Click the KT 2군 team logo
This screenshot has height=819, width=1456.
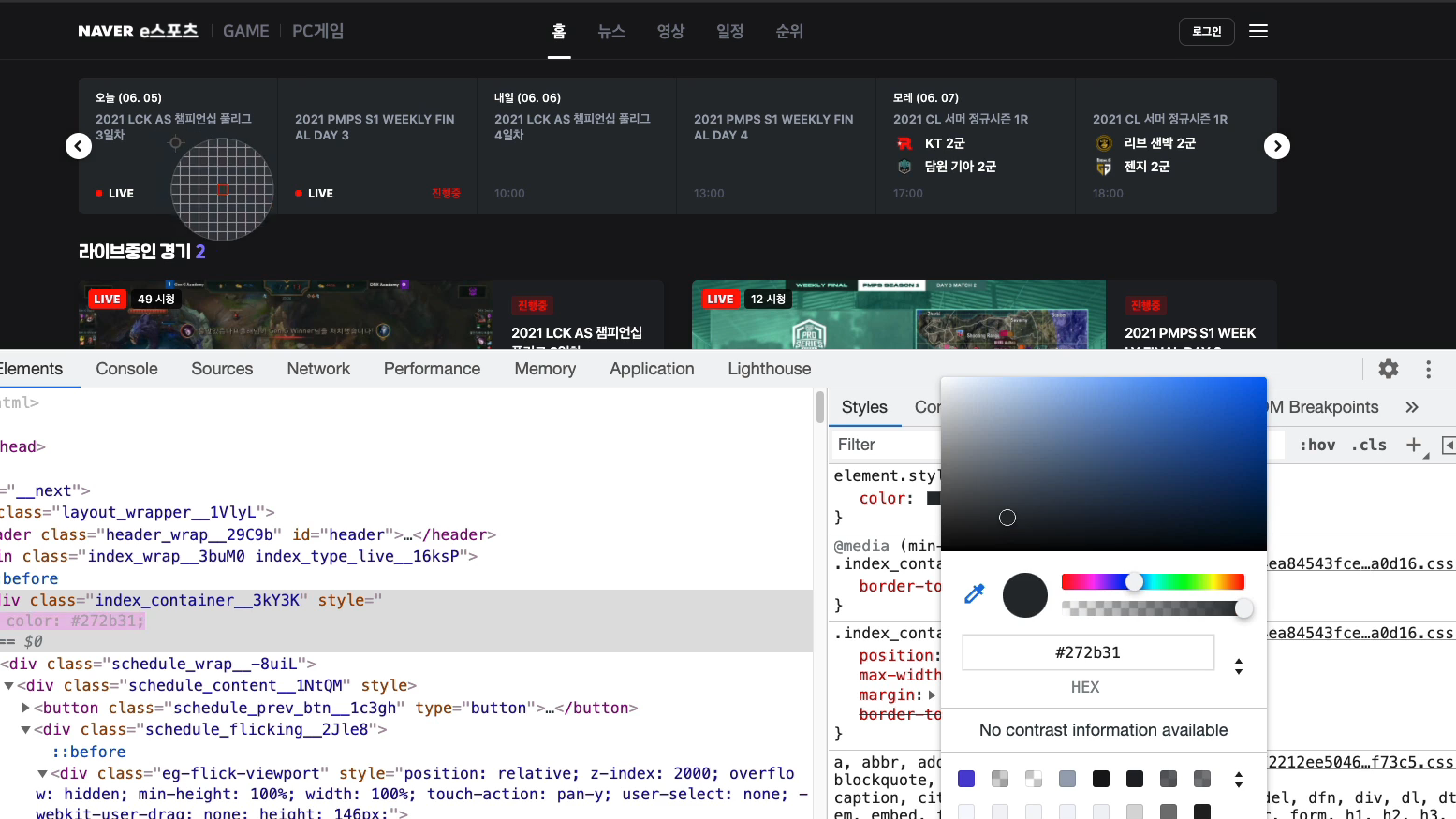click(x=904, y=143)
